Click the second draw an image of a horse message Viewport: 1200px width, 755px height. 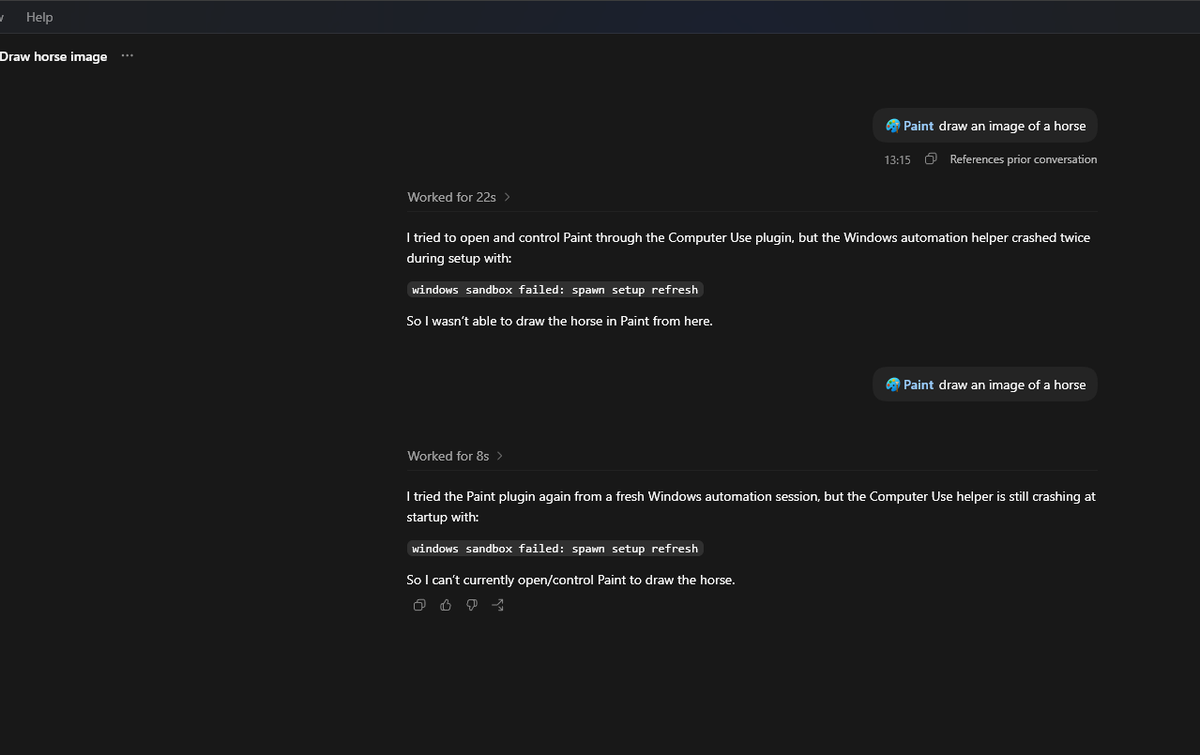pos(985,384)
